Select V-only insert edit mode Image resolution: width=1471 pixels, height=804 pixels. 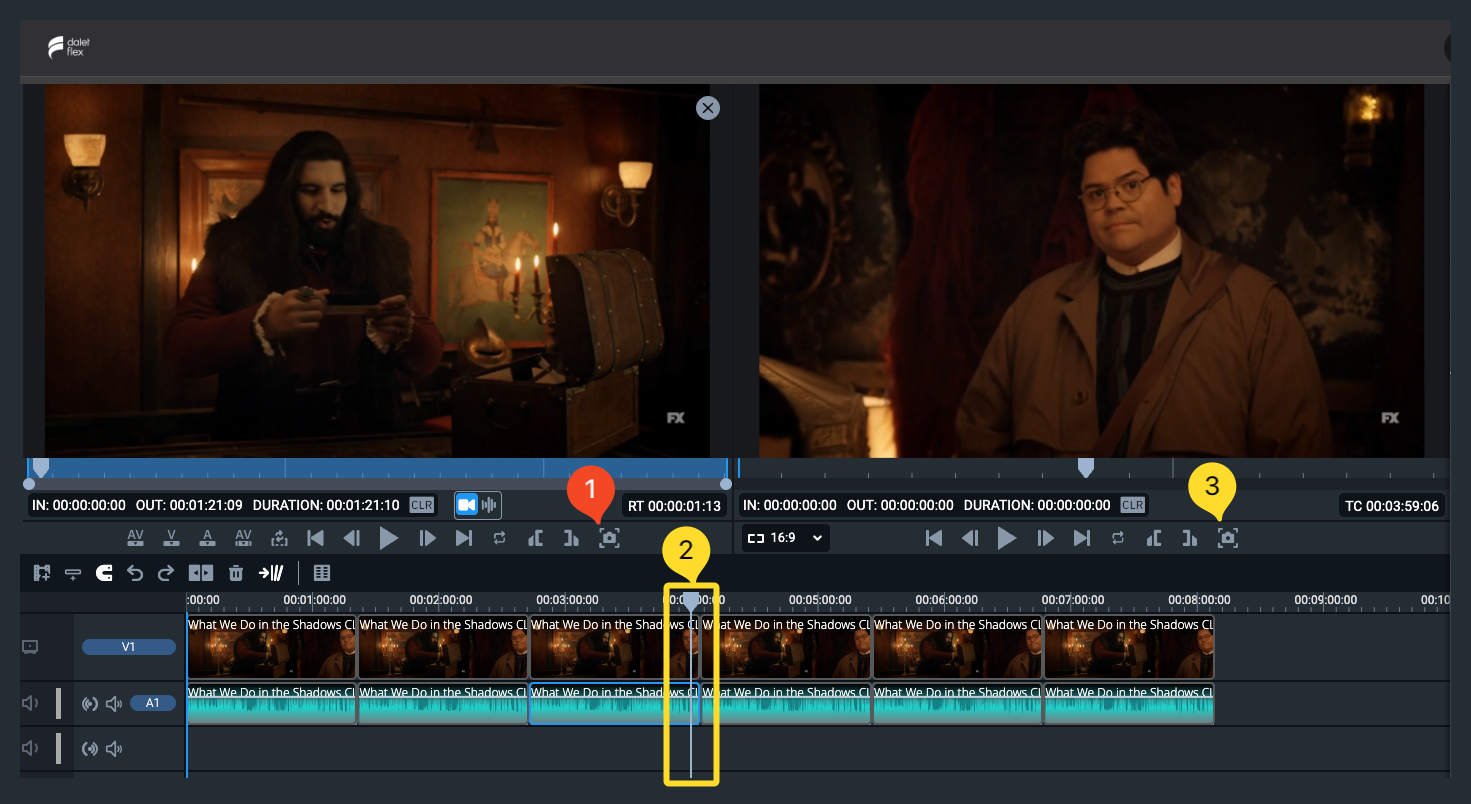pyautogui.click(x=172, y=538)
